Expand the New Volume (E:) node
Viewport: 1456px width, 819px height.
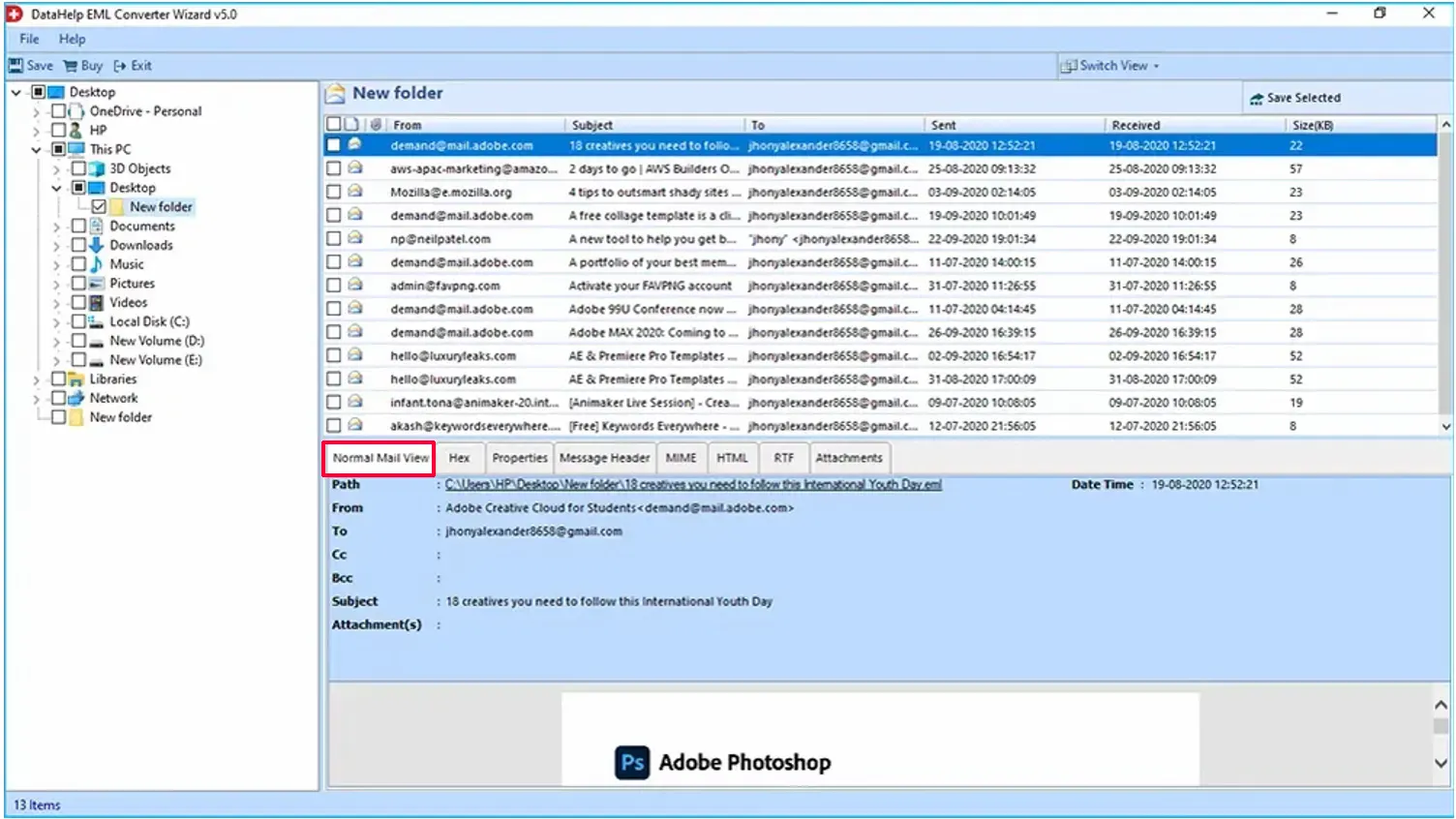(56, 360)
